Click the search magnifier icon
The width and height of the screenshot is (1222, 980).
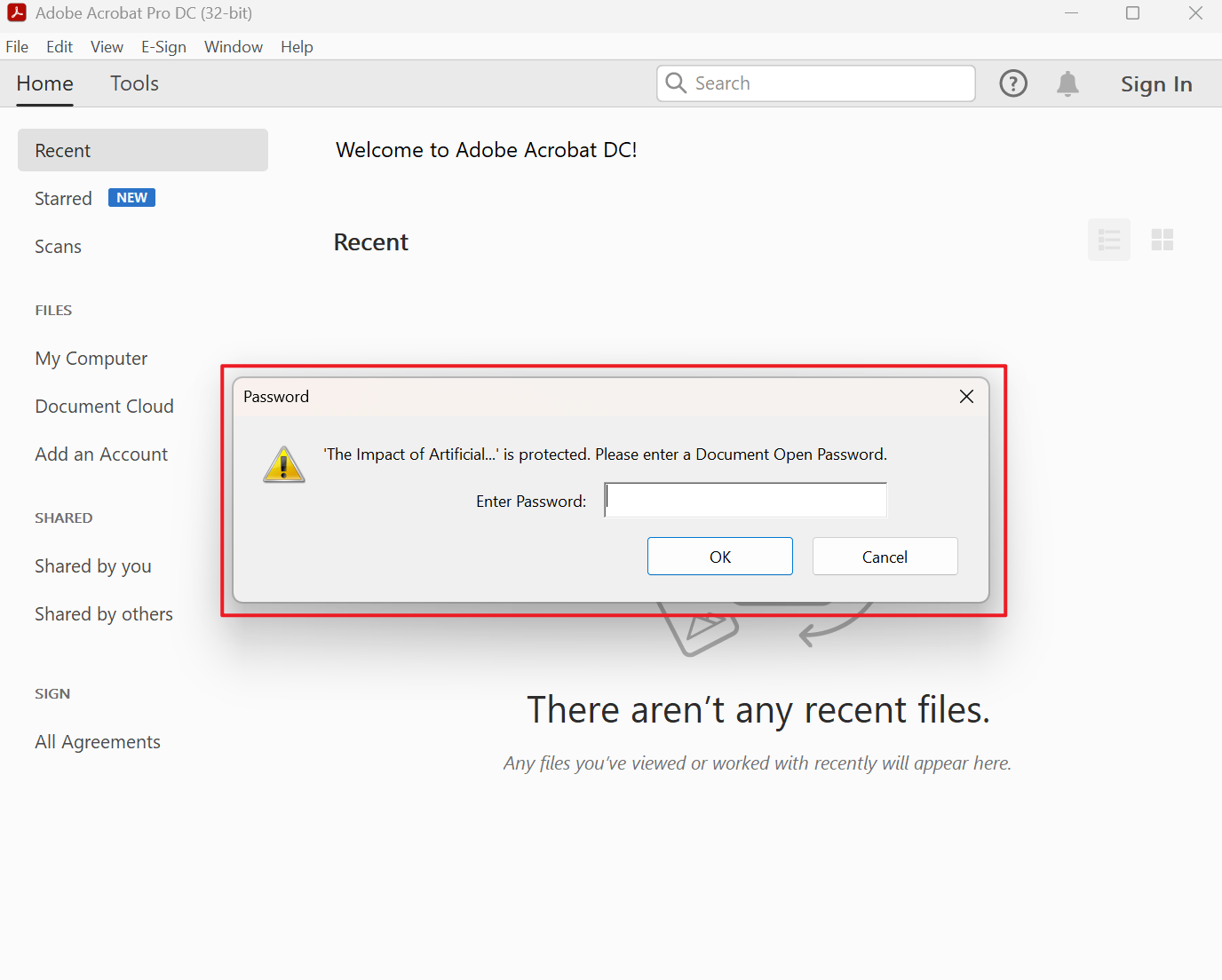tap(676, 83)
